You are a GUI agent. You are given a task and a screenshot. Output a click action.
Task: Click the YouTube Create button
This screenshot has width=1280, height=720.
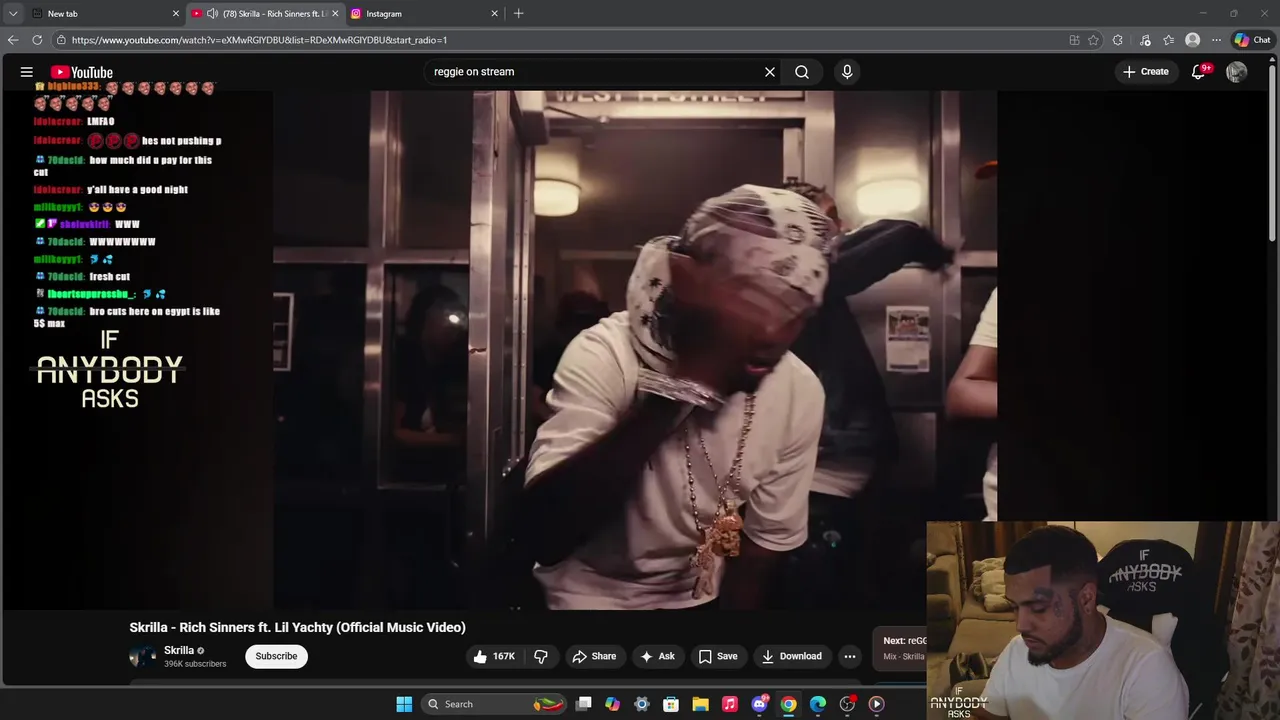(1146, 72)
